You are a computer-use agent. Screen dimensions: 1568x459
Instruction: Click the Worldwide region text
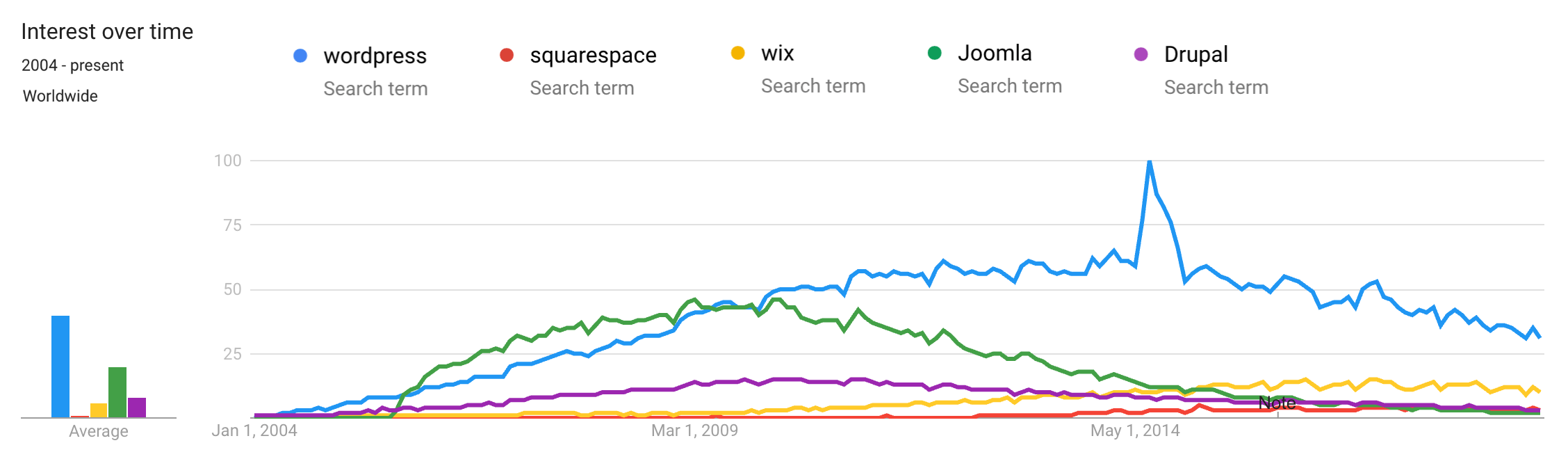tap(60, 96)
